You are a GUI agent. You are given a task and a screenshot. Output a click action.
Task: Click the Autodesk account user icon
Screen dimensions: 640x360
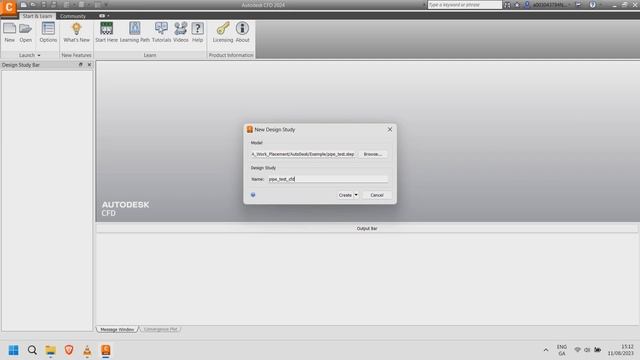click(x=527, y=5)
